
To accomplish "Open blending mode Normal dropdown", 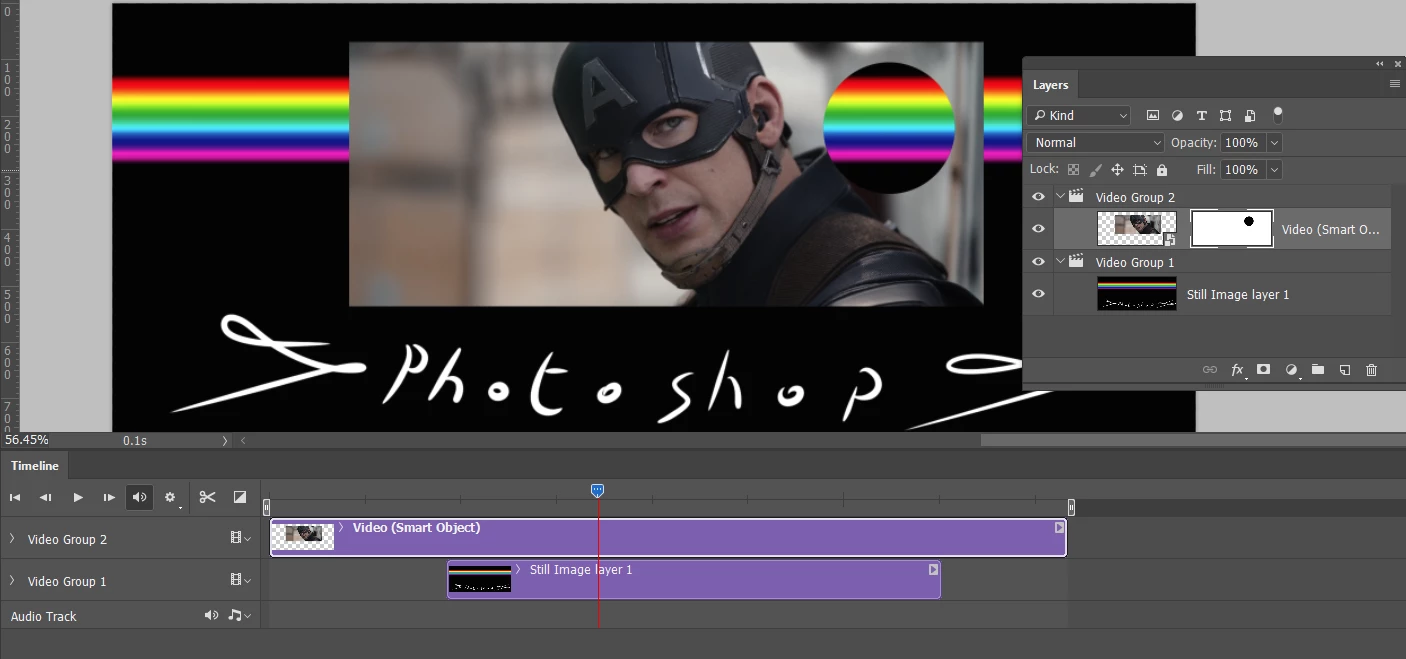I will click(x=1096, y=143).
